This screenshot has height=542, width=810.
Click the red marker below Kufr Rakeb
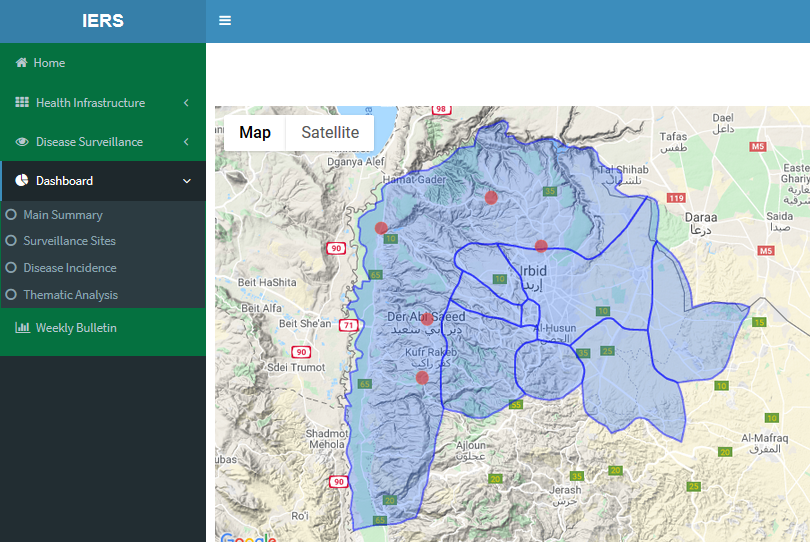tap(422, 378)
